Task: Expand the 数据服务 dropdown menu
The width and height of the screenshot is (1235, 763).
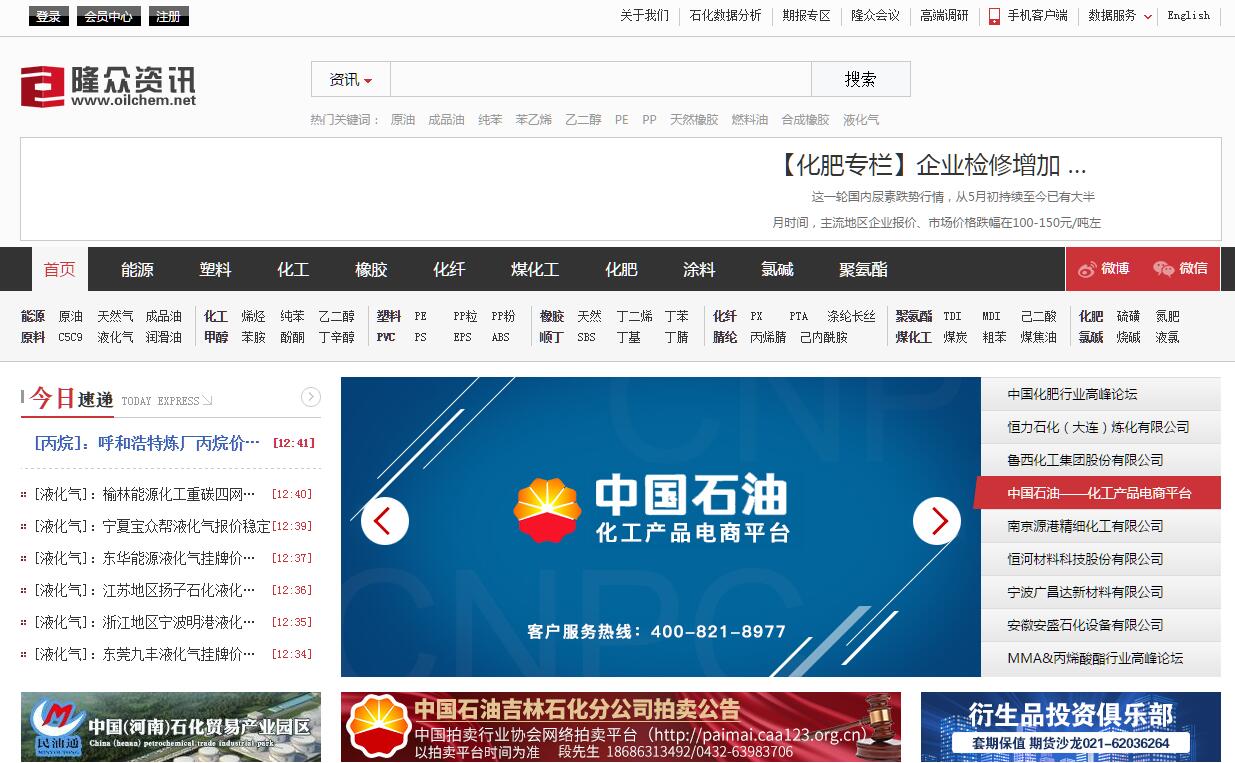Action: pos(1120,16)
